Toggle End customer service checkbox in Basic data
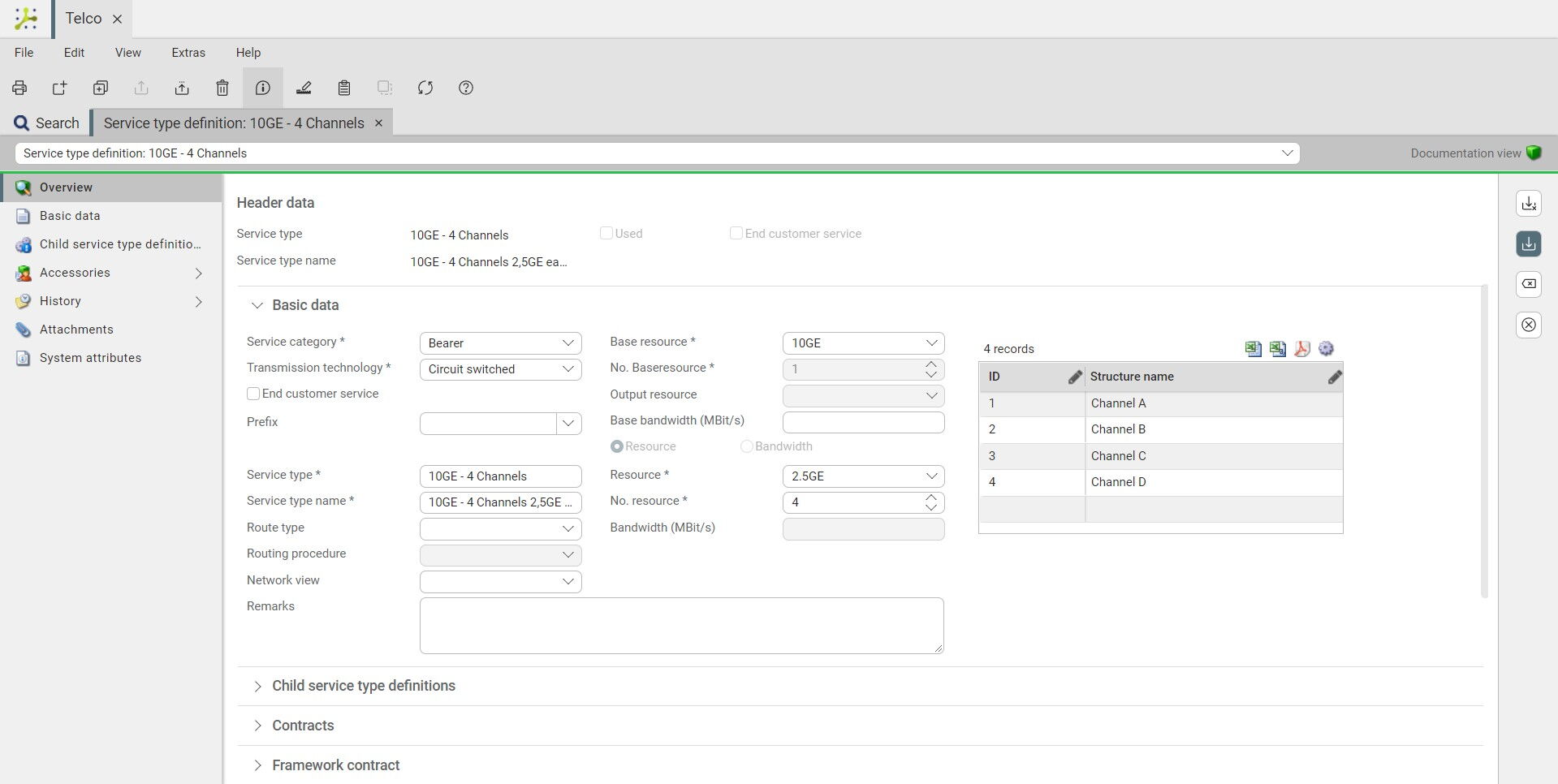The image size is (1558, 784). 253,394
